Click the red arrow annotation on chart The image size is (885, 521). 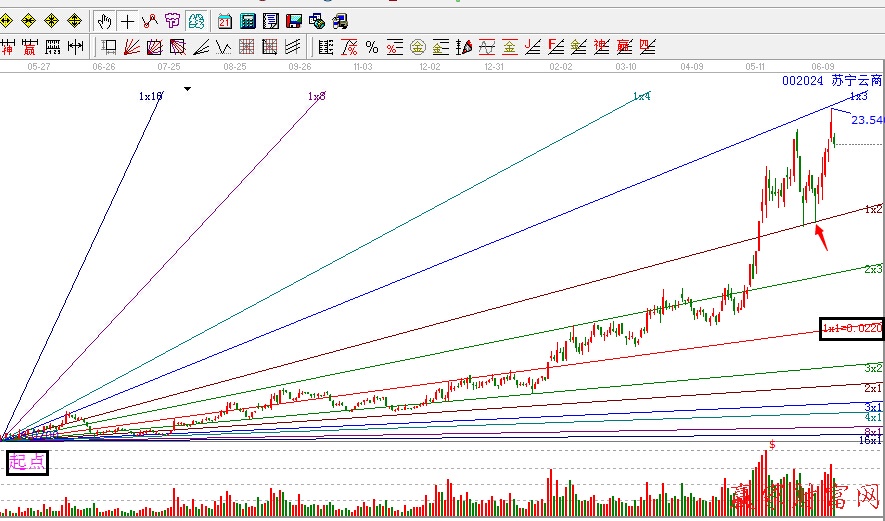point(823,237)
